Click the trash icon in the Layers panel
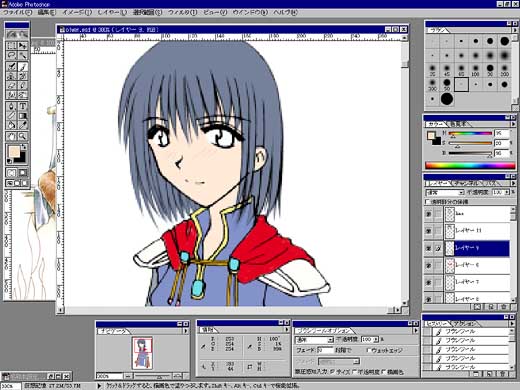 pyautogui.click(x=504, y=307)
